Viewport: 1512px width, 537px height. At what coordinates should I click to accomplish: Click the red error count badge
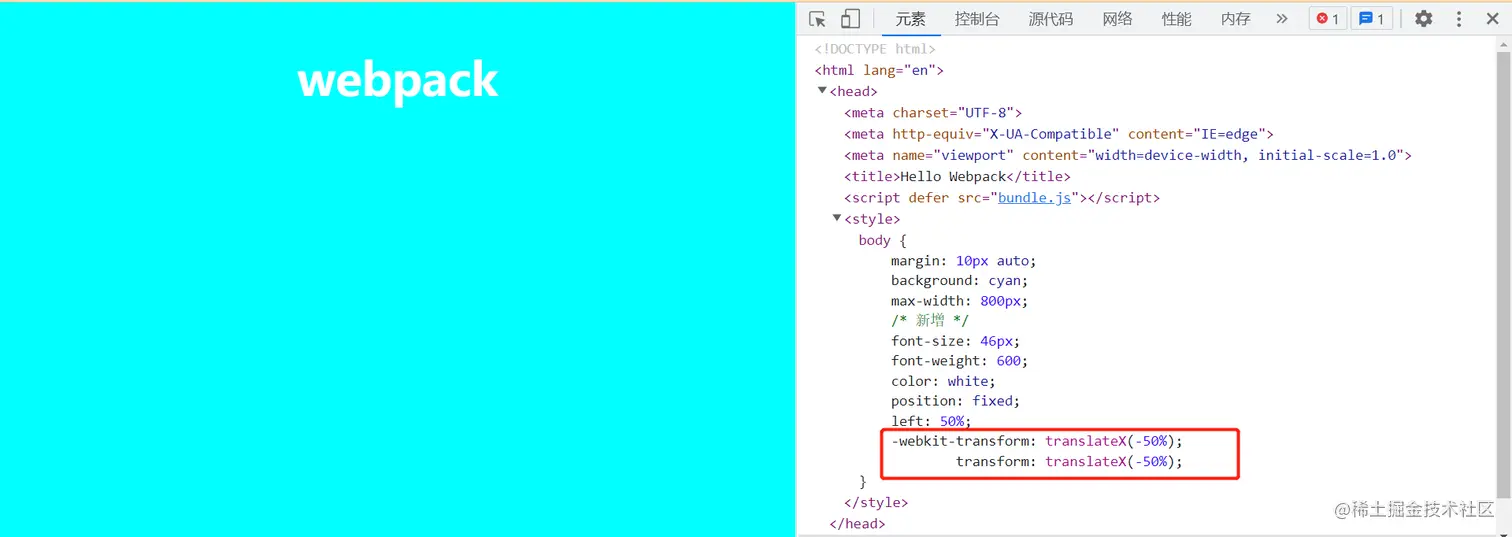[1328, 19]
